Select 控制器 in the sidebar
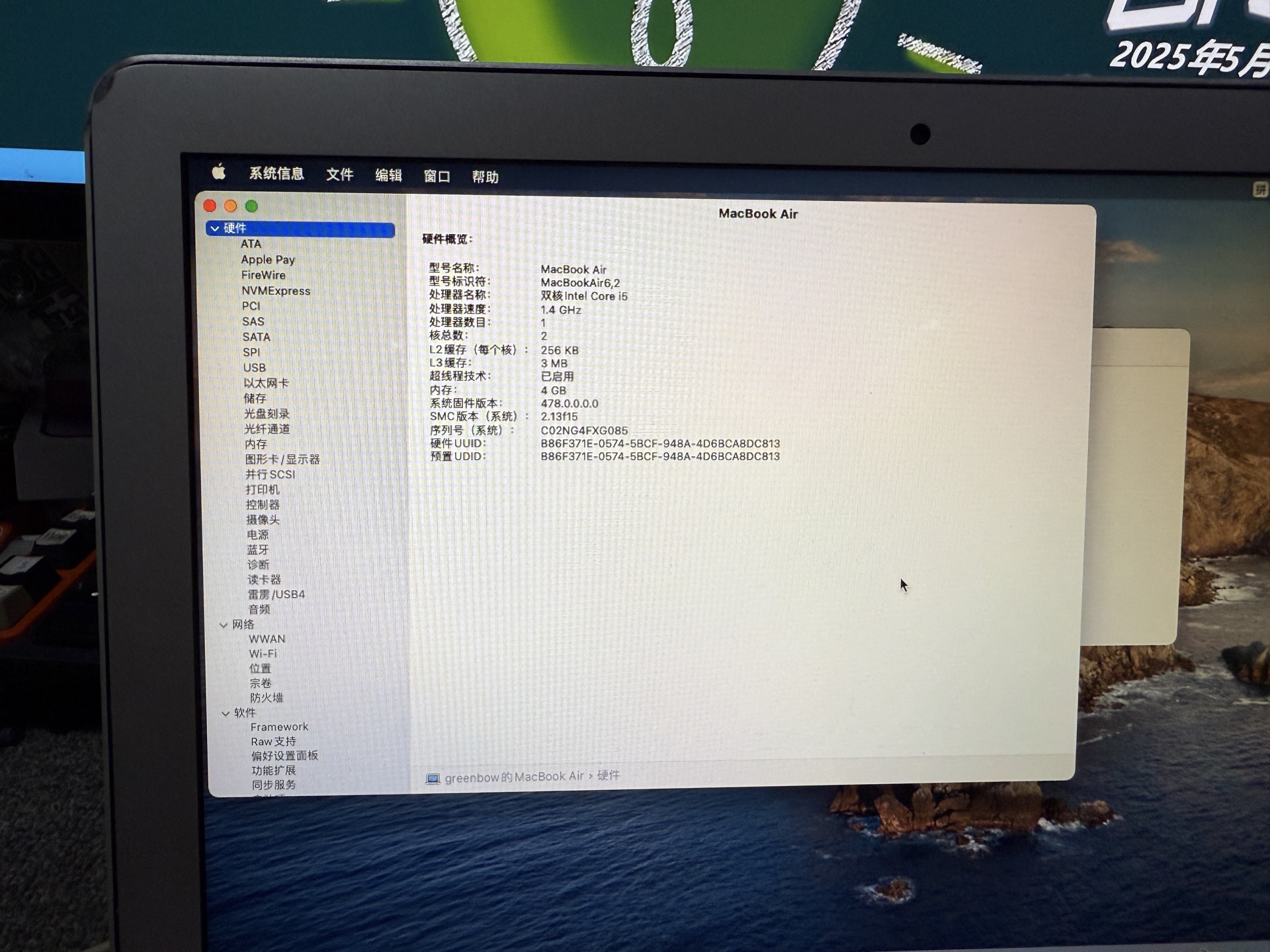 click(263, 505)
